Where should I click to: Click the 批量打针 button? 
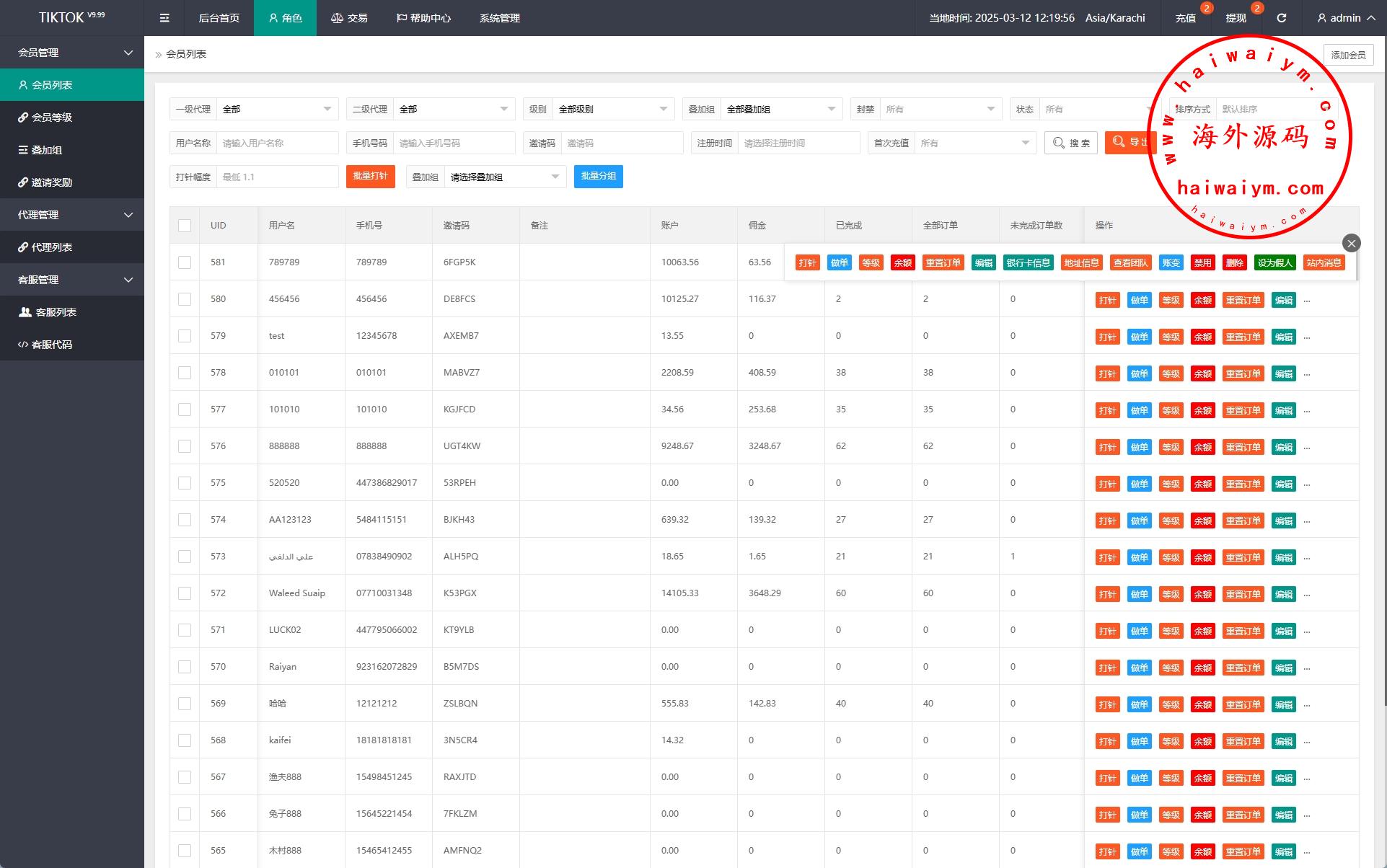[x=370, y=177]
